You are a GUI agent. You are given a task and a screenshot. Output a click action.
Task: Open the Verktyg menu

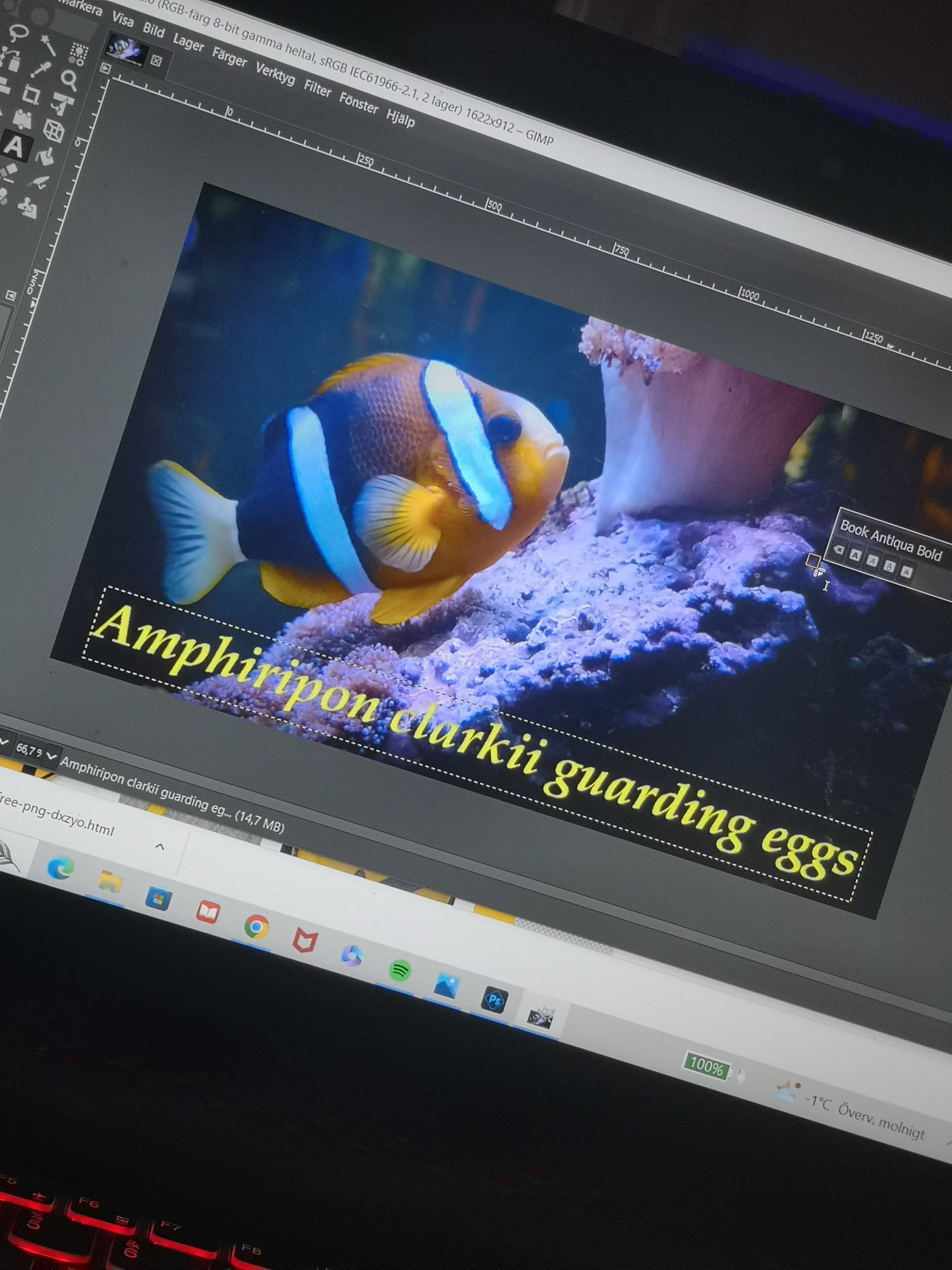click(x=275, y=74)
